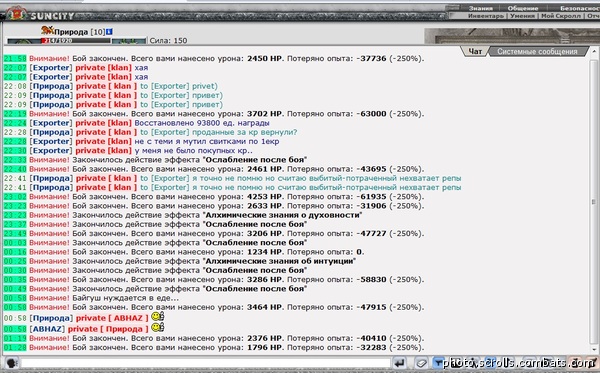Open the Умения link

(522, 16)
